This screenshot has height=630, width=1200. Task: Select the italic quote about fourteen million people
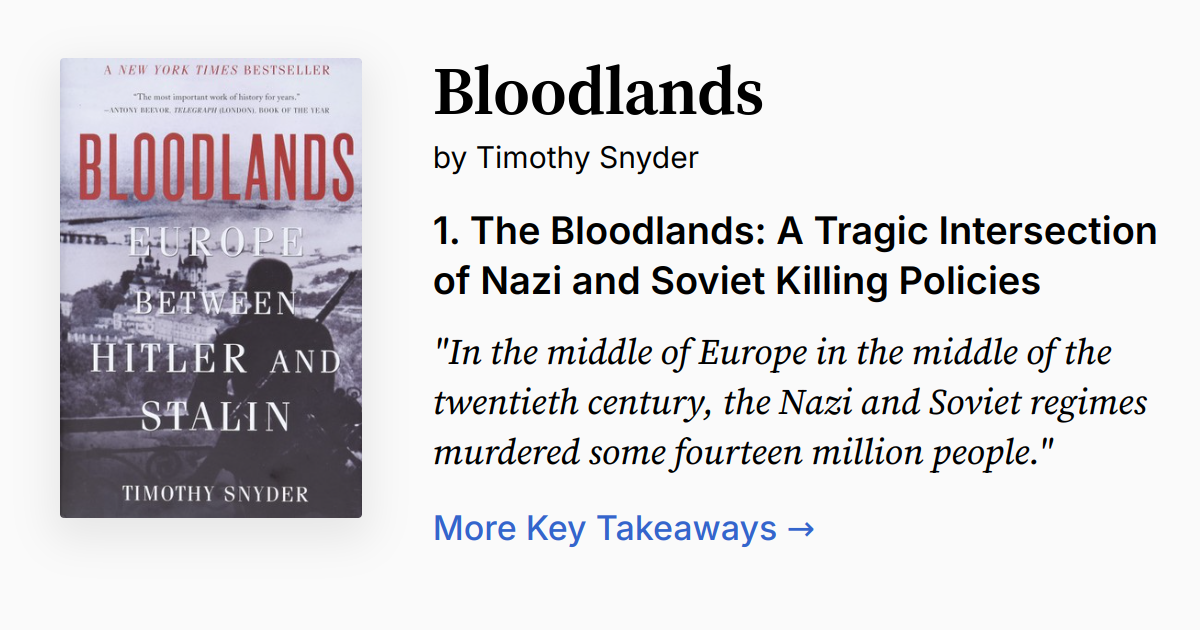click(x=788, y=402)
